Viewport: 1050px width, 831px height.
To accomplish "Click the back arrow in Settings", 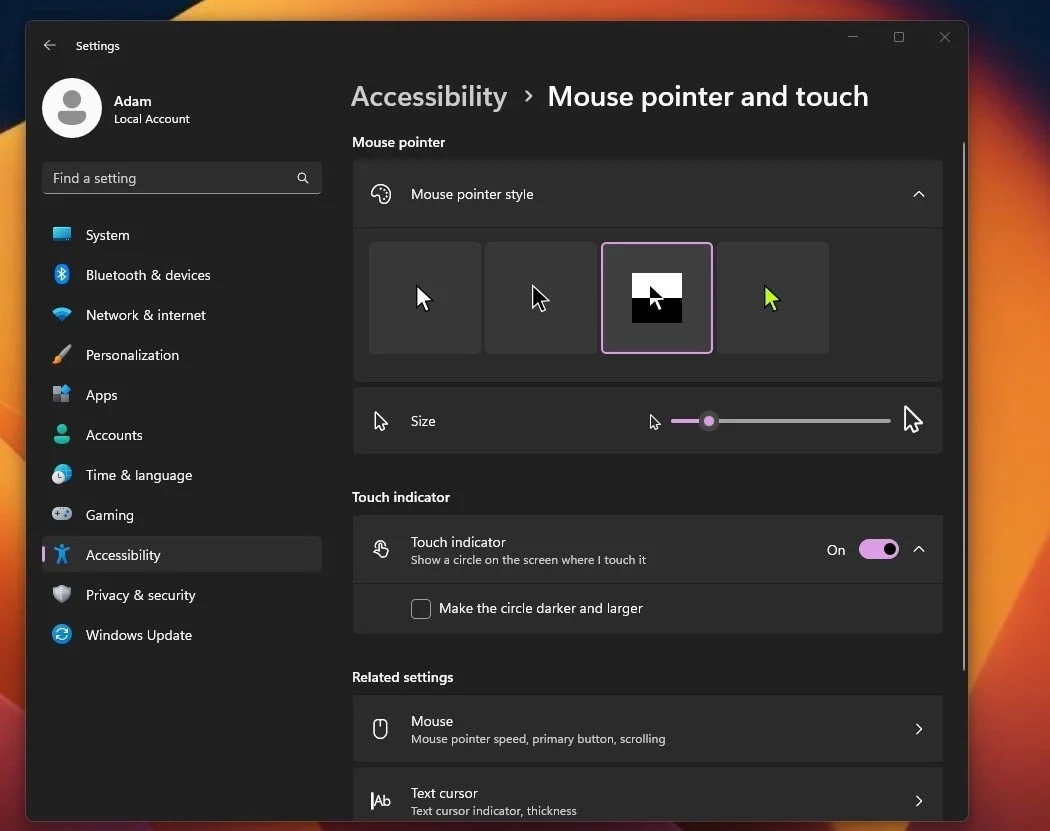I will tap(50, 46).
